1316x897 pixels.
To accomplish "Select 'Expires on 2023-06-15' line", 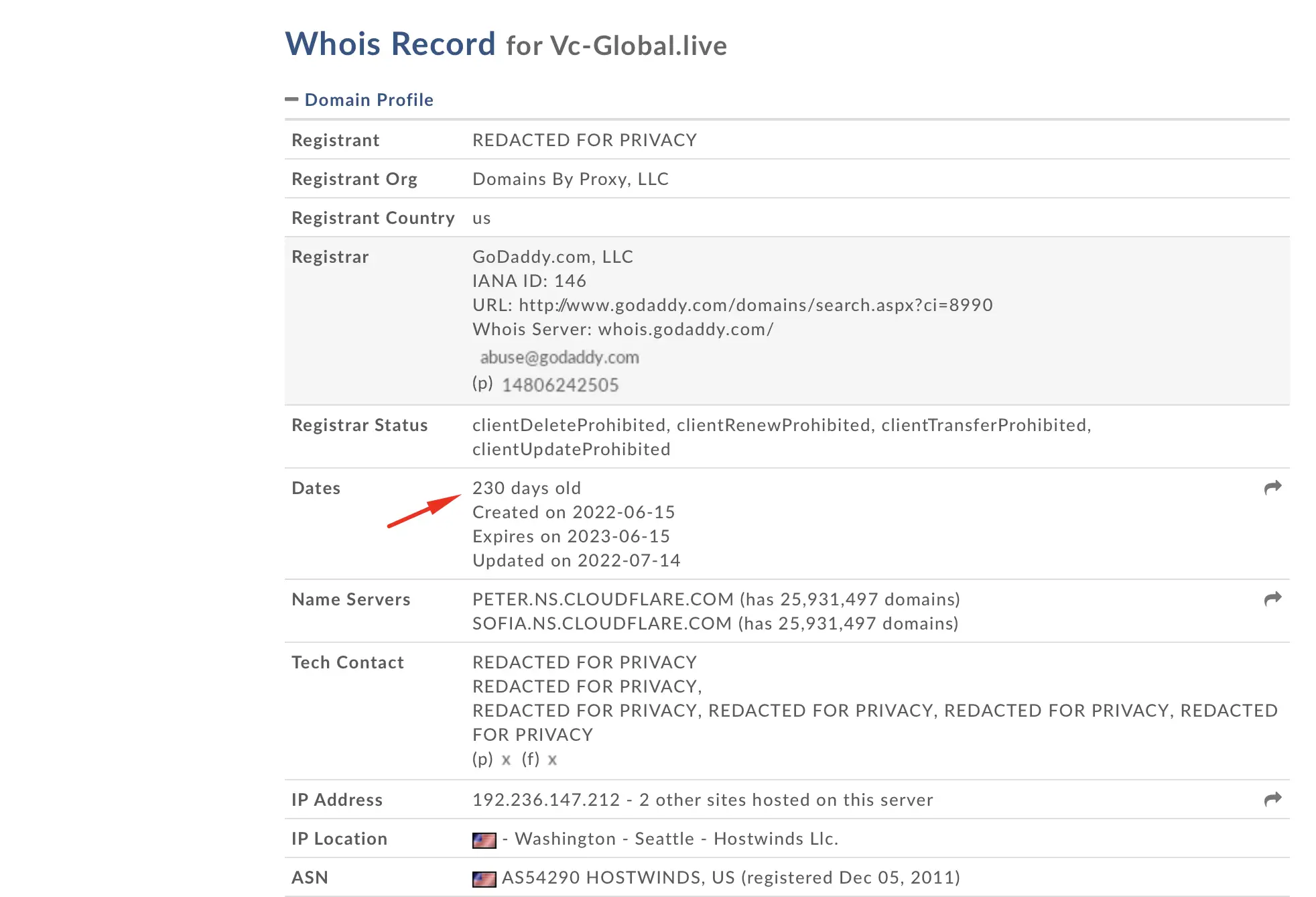I will (x=571, y=536).
